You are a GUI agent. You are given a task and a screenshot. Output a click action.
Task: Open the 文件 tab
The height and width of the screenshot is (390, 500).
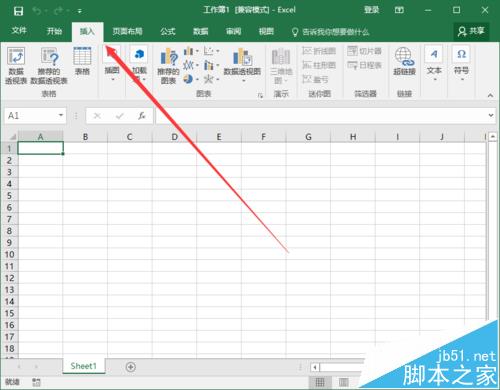click(x=19, y=31)
